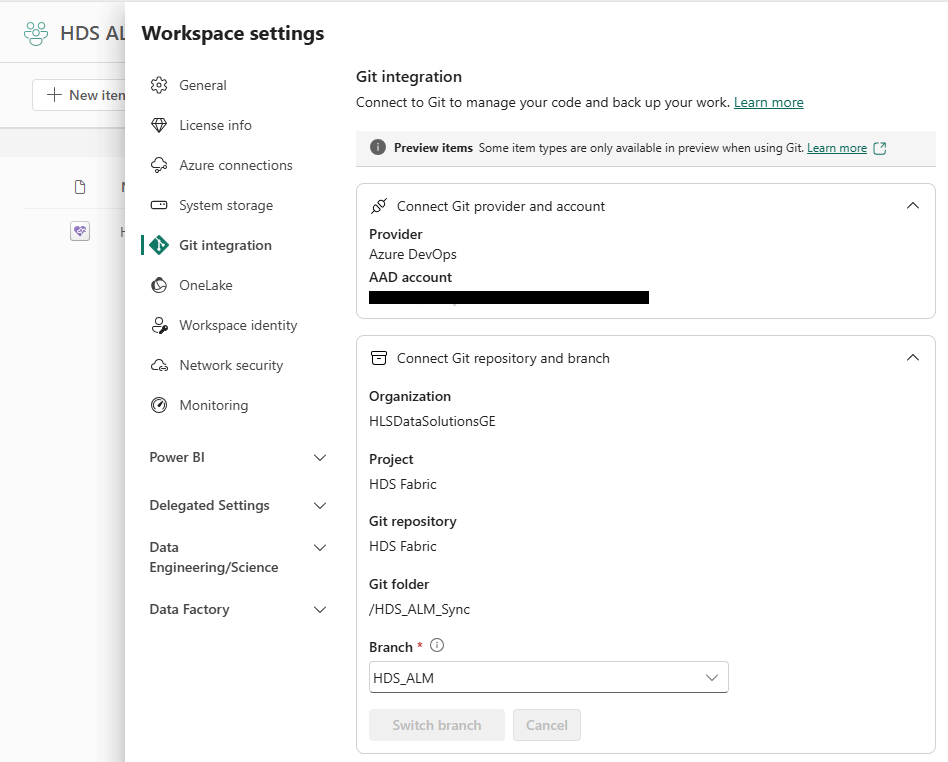Screen dimensions: 948x762
Task: Click the System storage drive icon
Action: 159,205
